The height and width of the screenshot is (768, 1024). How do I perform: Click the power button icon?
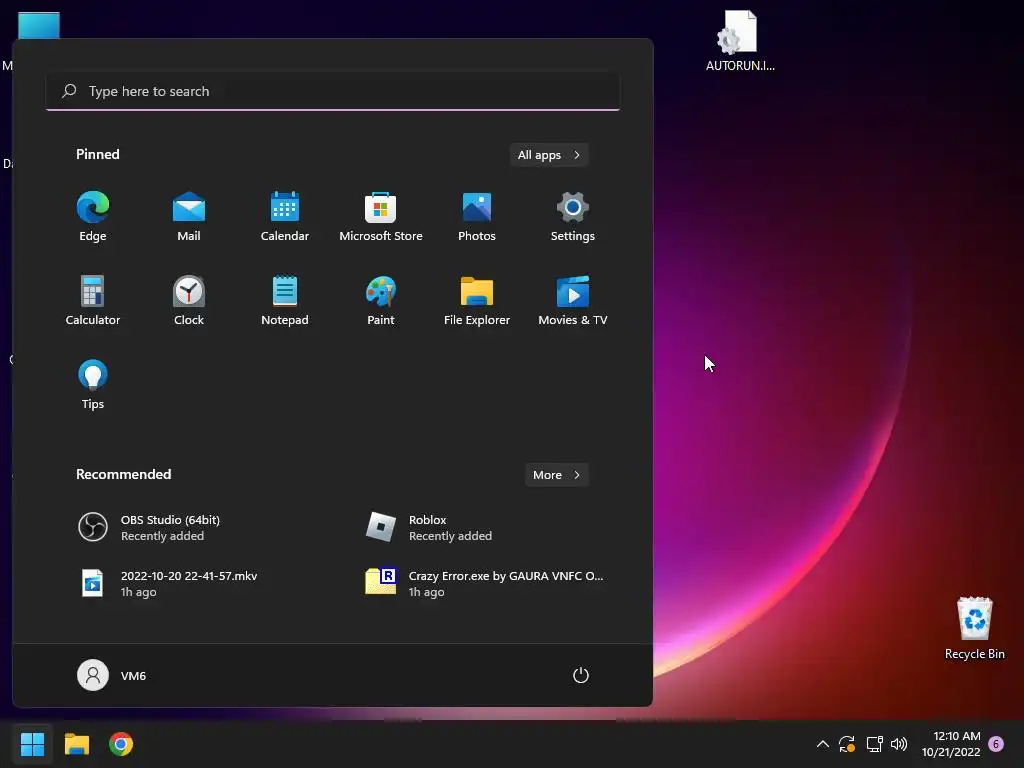click(x=581, y=675)
